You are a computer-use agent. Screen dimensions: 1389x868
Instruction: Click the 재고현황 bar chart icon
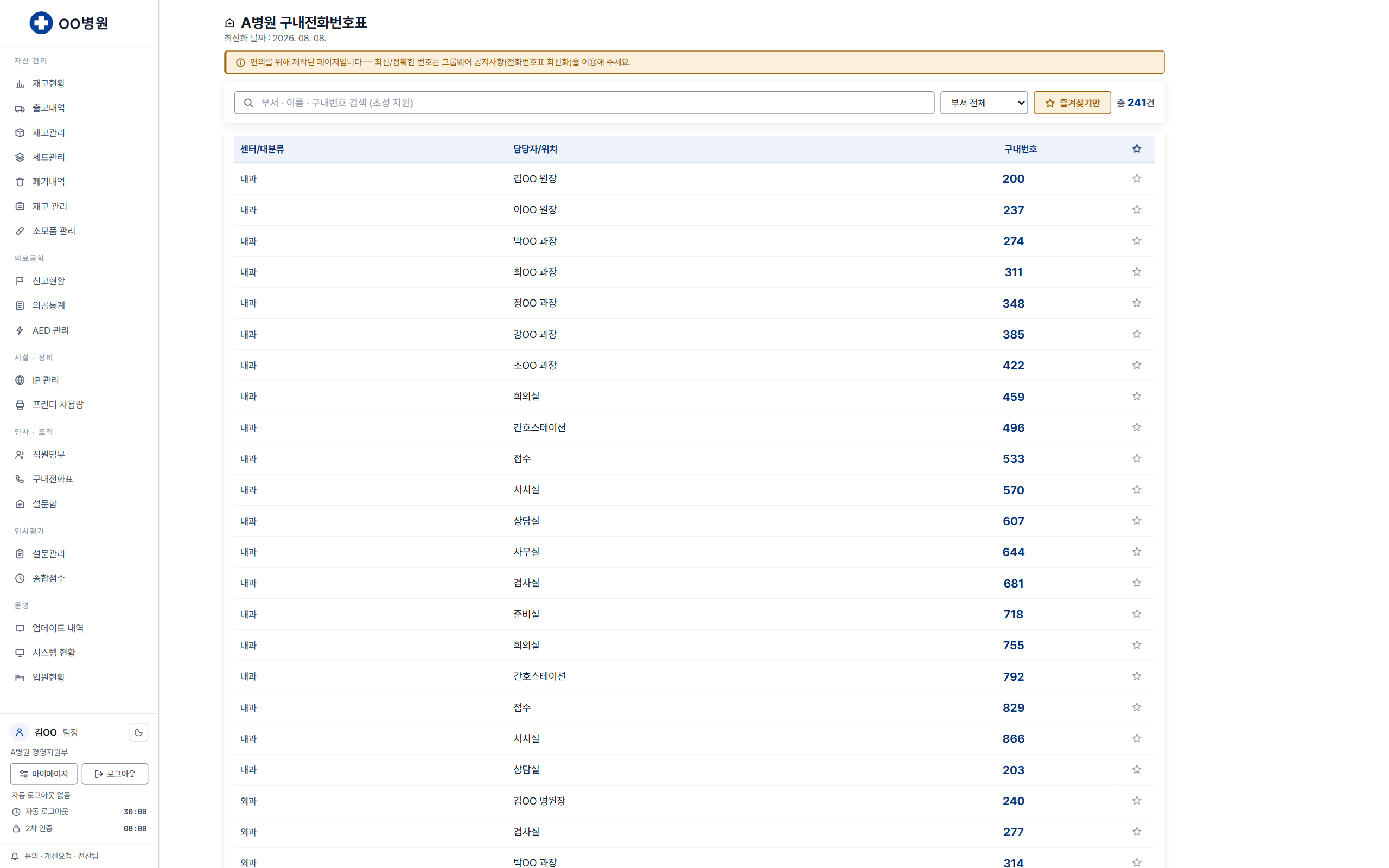[20, 84]
